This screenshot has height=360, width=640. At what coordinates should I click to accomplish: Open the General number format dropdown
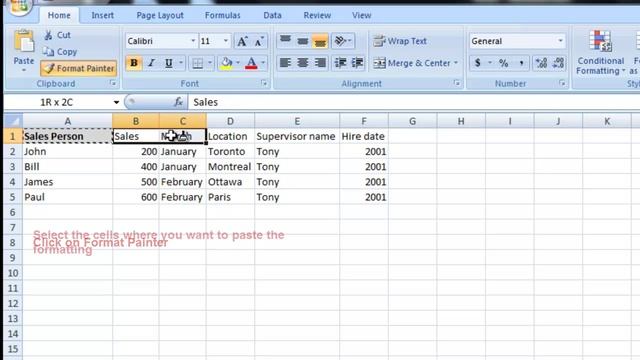[x=560, y=41]
